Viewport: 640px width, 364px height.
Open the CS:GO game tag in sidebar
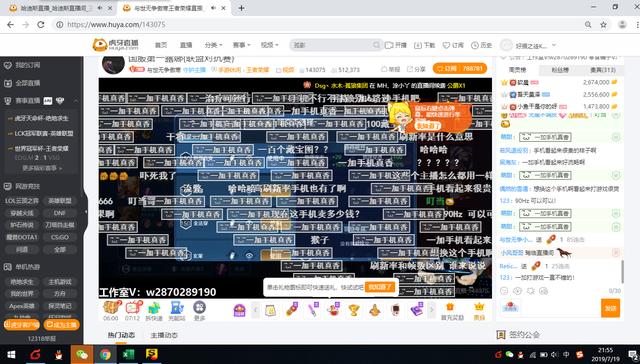click(60, 237)
